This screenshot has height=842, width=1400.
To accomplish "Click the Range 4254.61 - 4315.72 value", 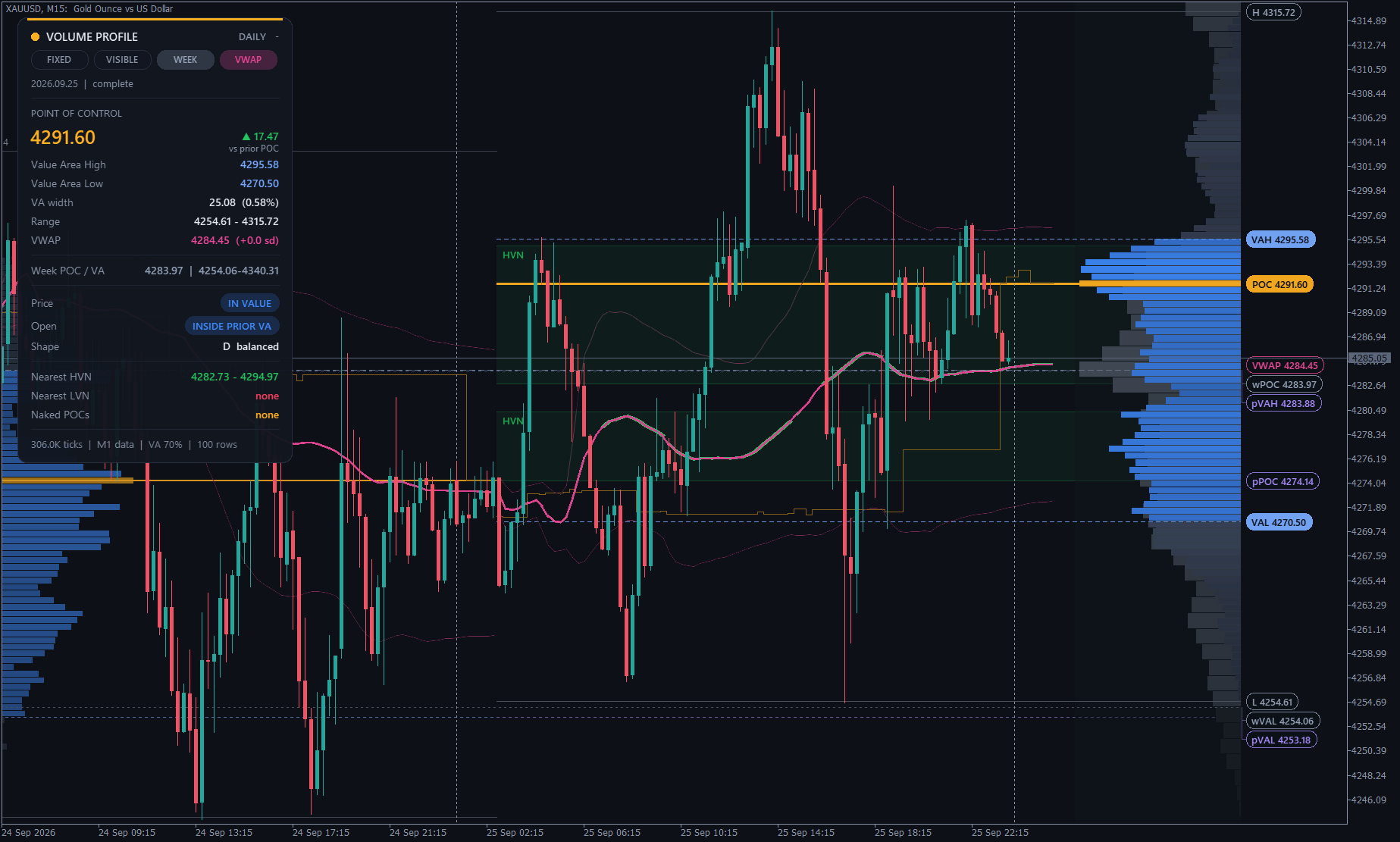I will (x=236, y=221).
